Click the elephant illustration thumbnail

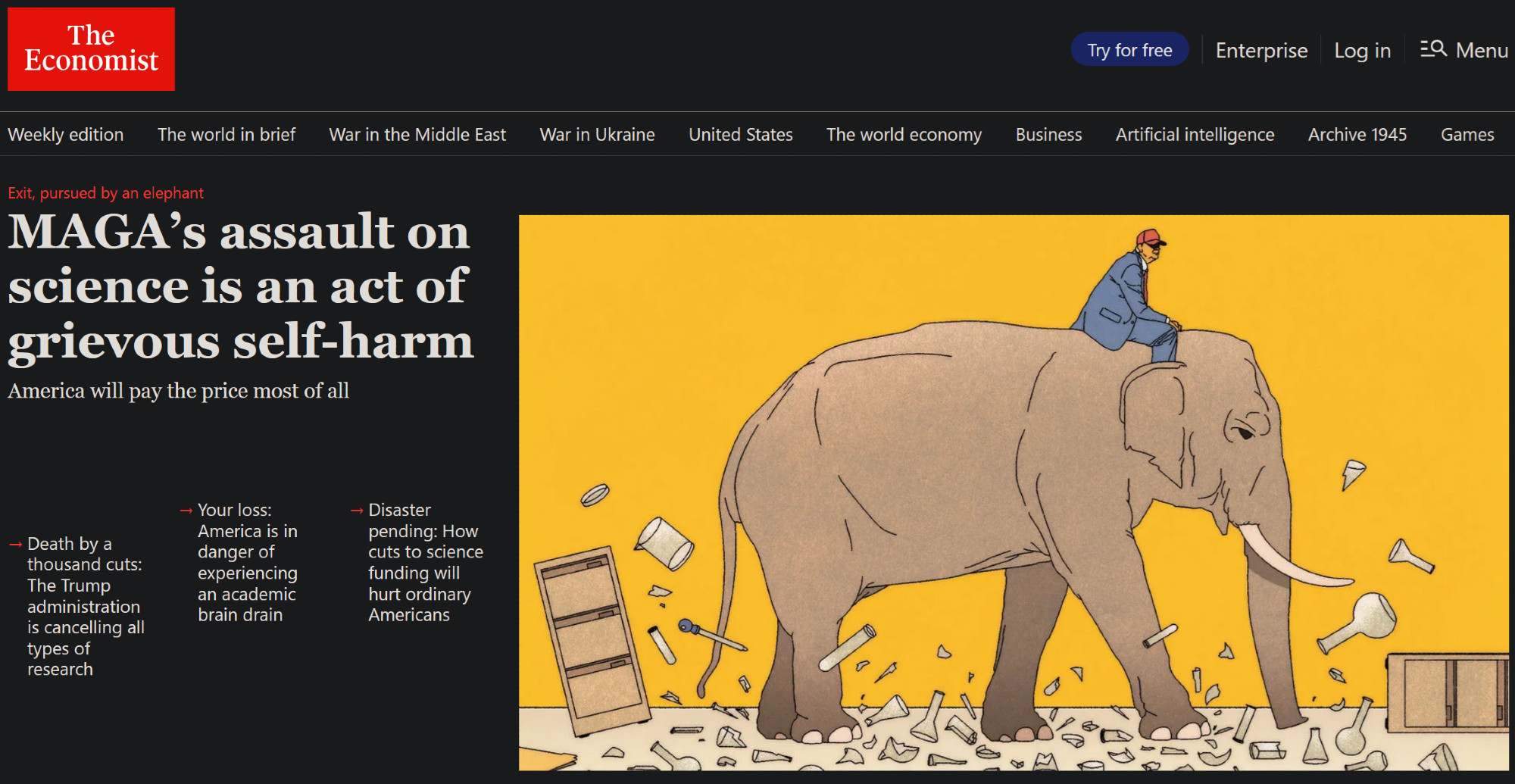click(1014, 492)
